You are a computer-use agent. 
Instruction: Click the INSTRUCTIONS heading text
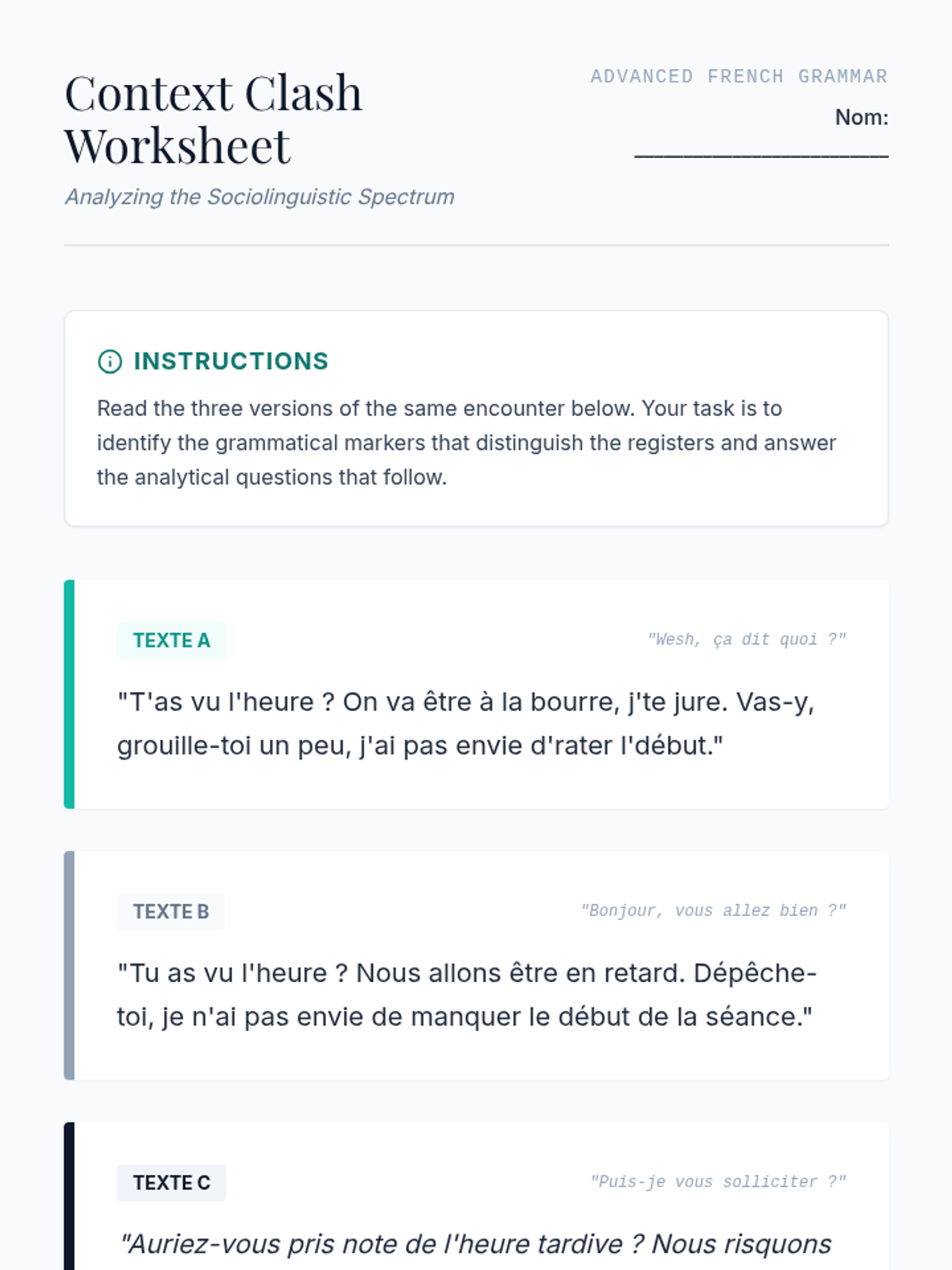[231, 361]
